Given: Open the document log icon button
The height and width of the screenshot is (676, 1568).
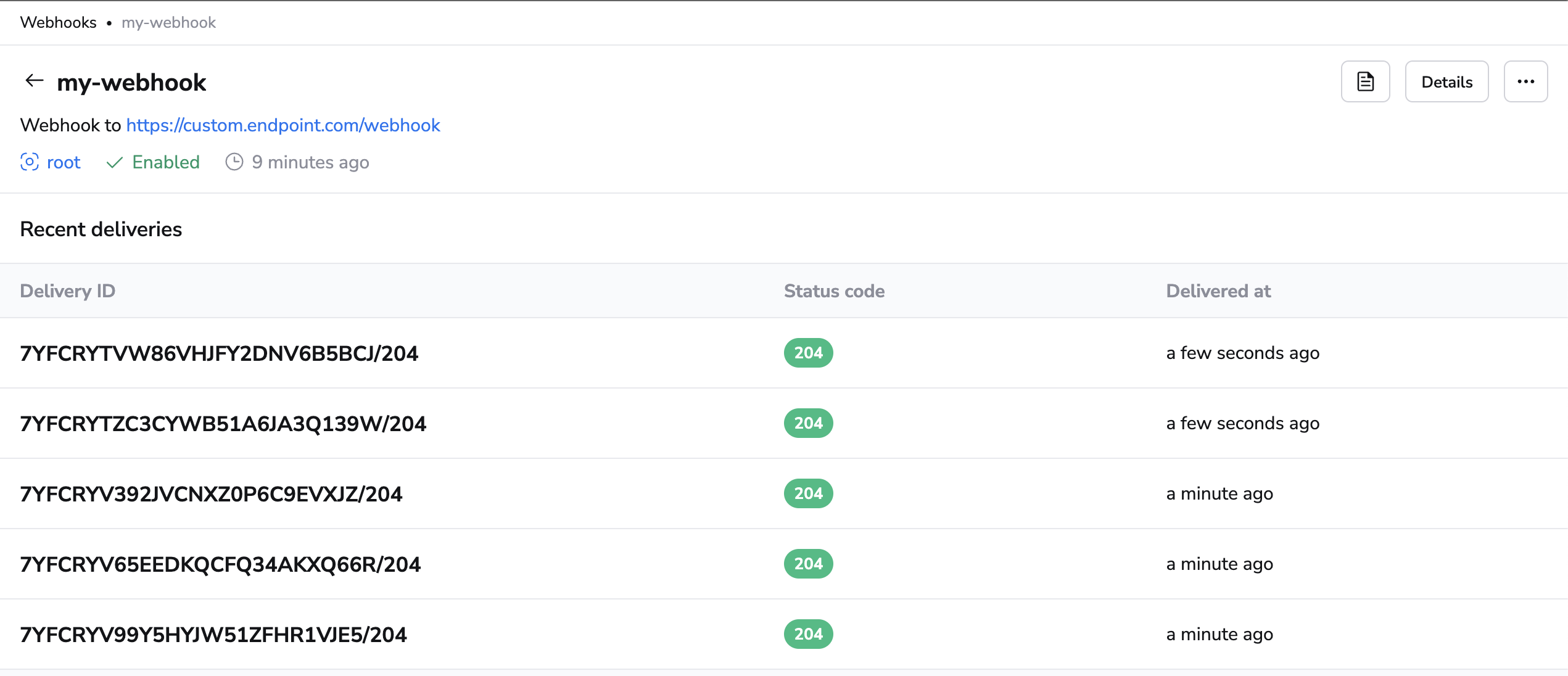Looking at the screenshot, I should pyautogui.click(x=1365, y=81).
